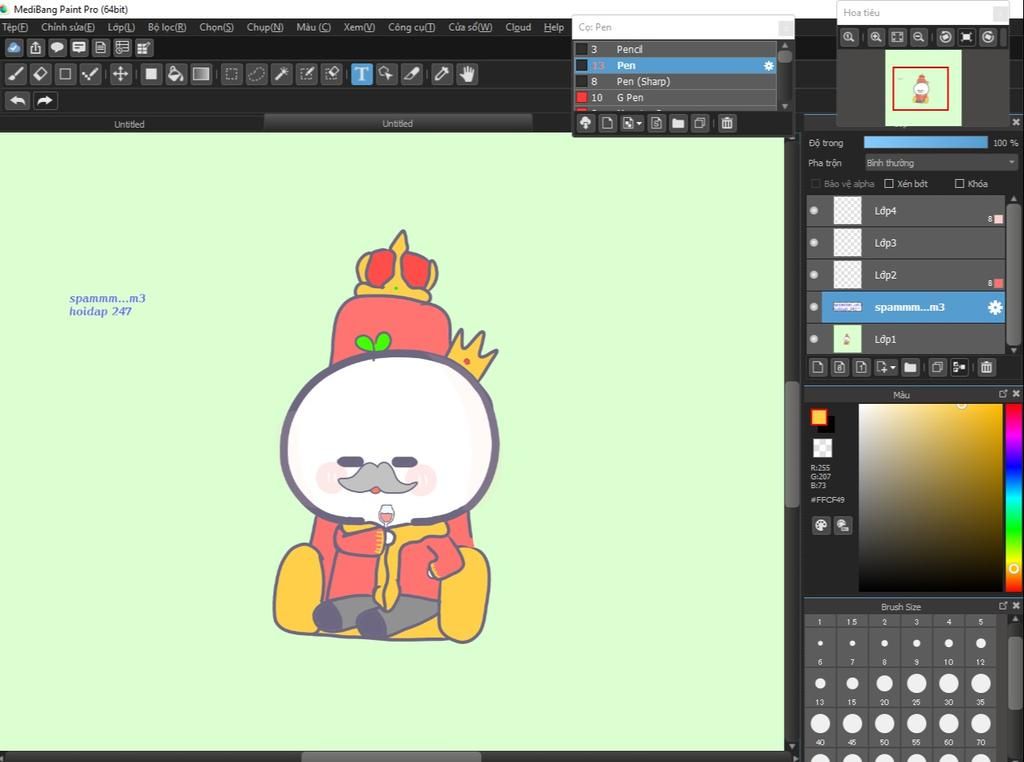The height and width of the screenshot is (762, 1024).
Task: Select the G Pen brush
Action: pos(675,97)
